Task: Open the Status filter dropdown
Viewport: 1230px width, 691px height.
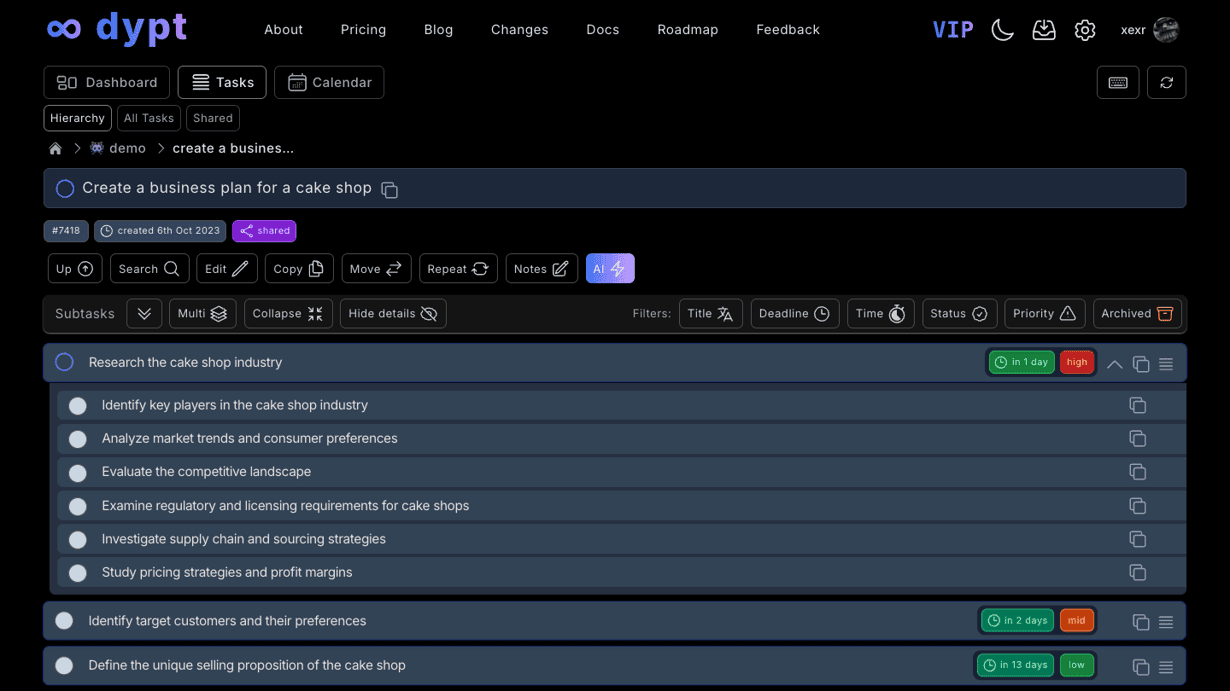Action: click(959, 313)
